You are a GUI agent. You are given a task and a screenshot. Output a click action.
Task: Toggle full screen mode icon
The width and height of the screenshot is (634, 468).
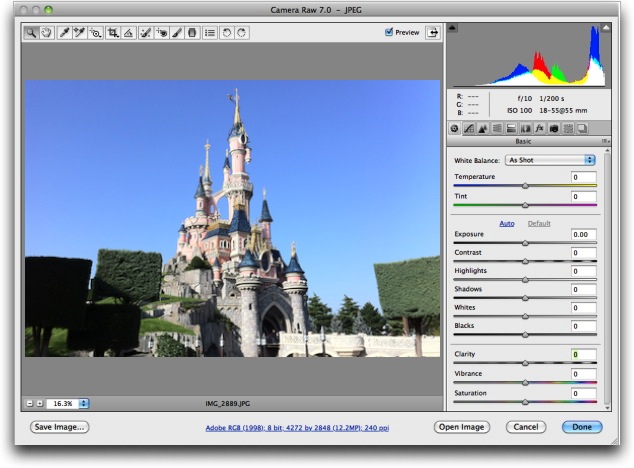pos(433,32)
